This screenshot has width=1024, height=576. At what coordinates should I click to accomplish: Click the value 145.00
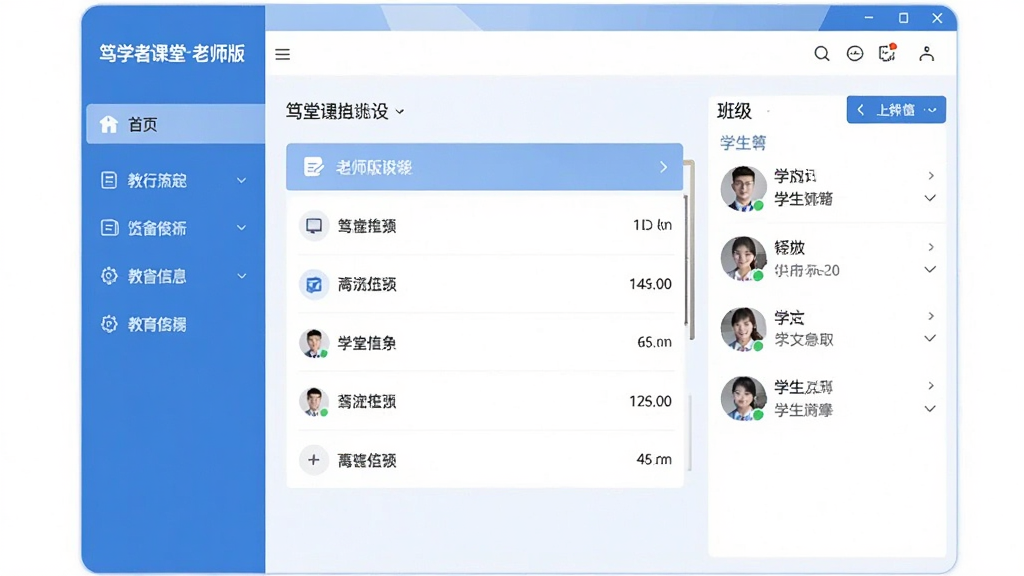tap(650, 284)
